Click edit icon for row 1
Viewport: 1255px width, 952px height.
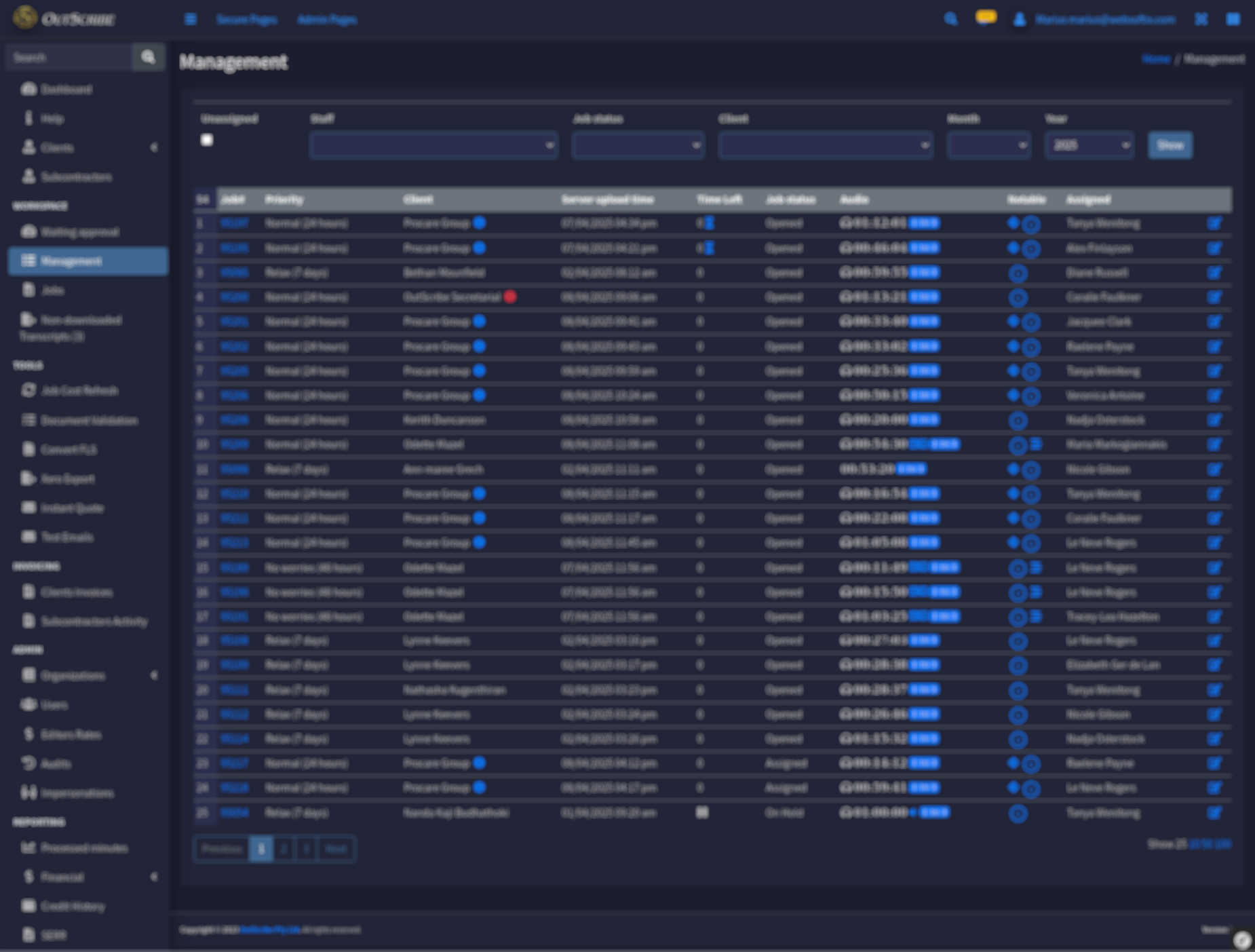pos(1214,223)
